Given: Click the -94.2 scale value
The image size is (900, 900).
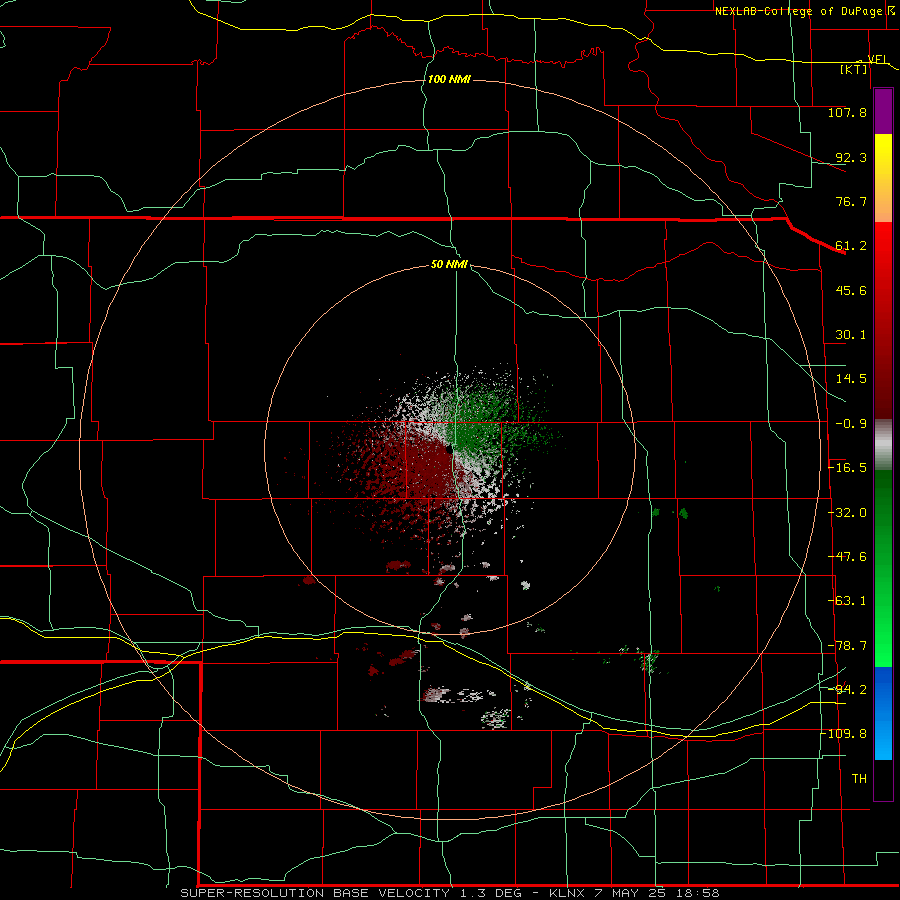Looking at the screenshot, I should (x=847, y=689).
